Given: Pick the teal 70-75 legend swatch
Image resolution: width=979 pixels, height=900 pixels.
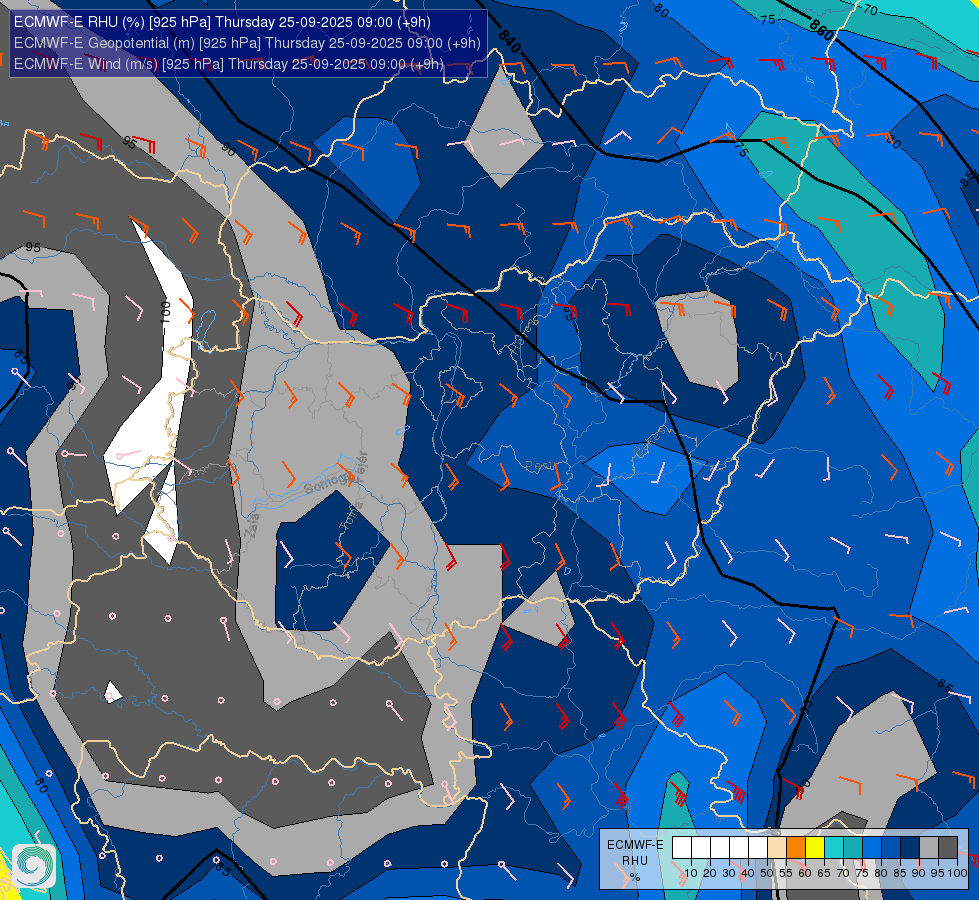Looking at the screenshot, I should (853, 848).
